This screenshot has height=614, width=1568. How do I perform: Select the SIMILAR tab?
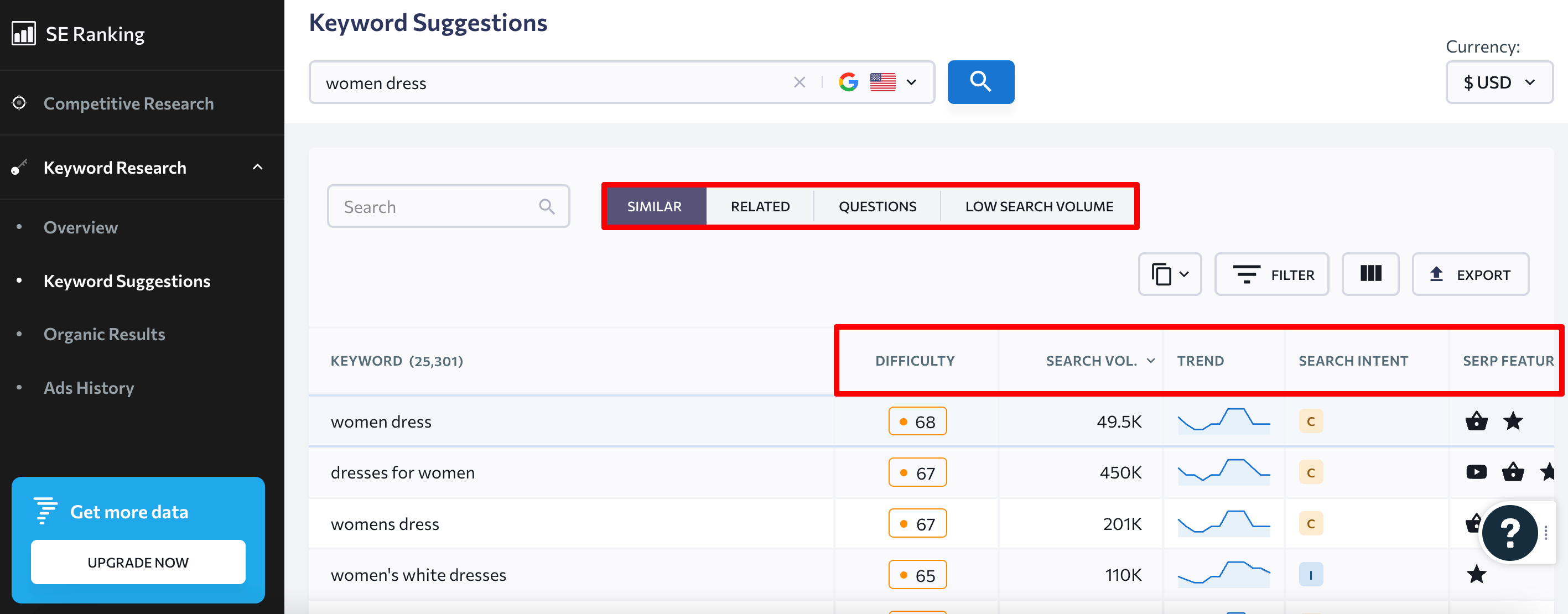(655, 206)
